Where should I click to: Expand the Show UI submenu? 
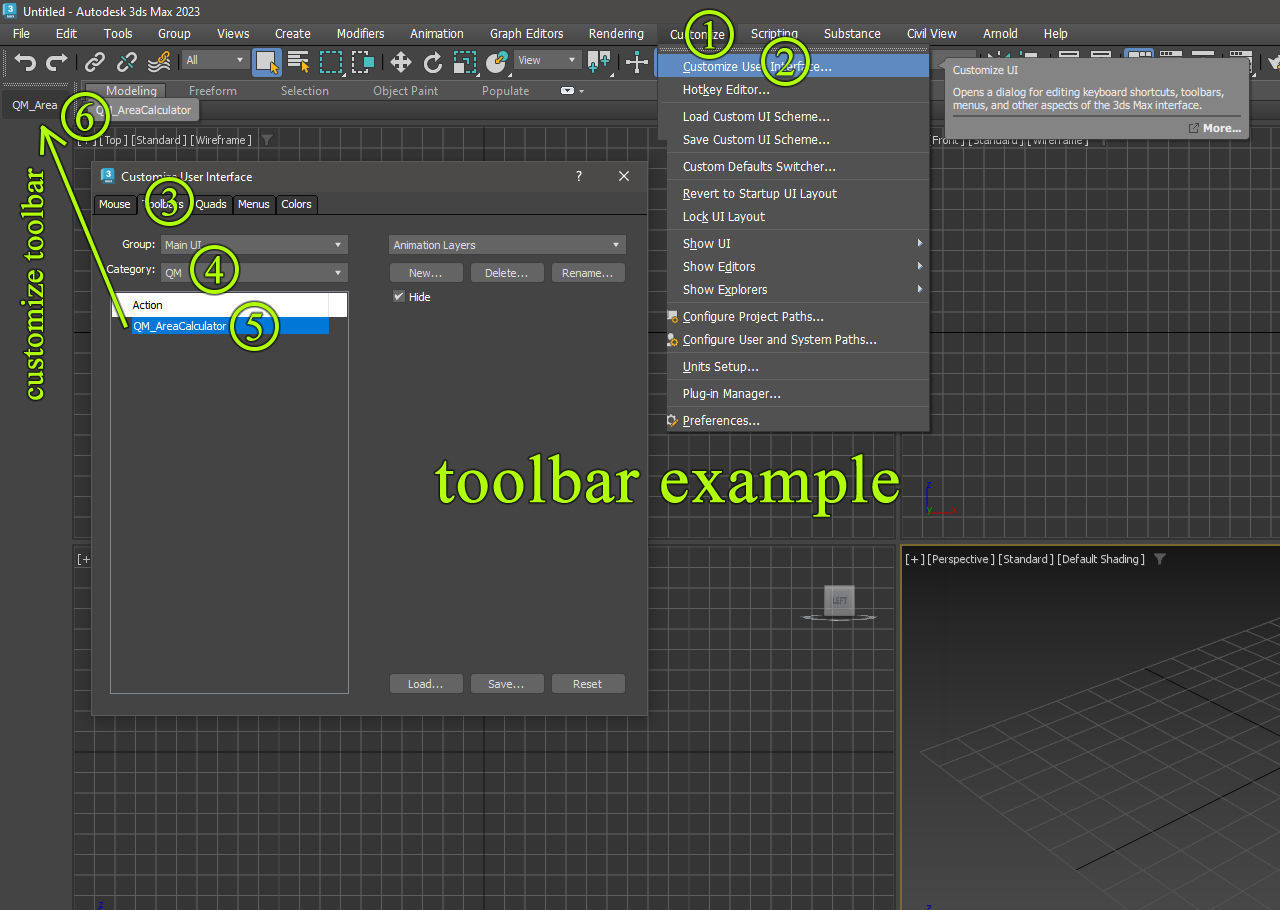(798, 243)
